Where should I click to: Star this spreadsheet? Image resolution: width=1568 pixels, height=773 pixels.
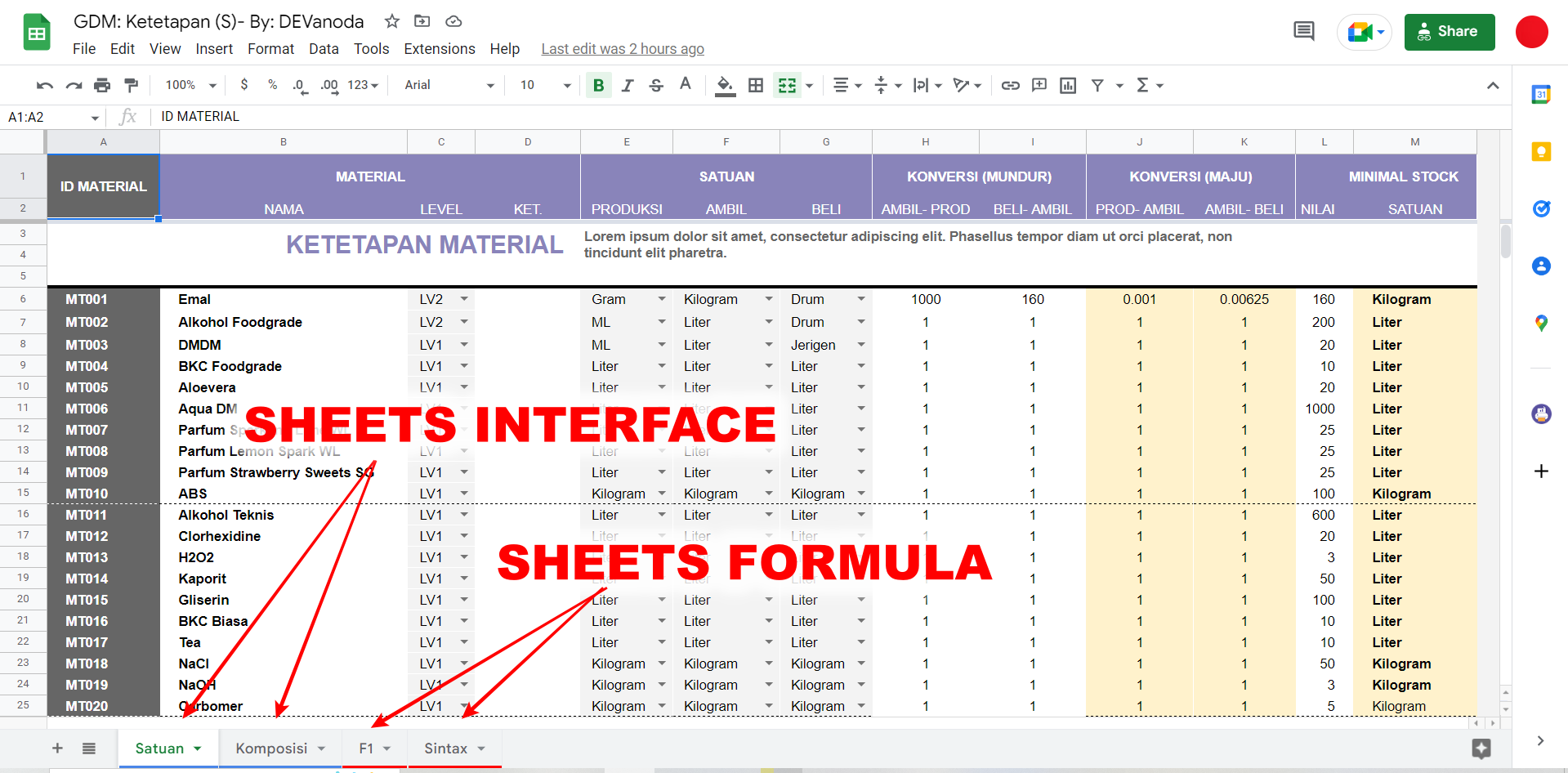(392, 21)
